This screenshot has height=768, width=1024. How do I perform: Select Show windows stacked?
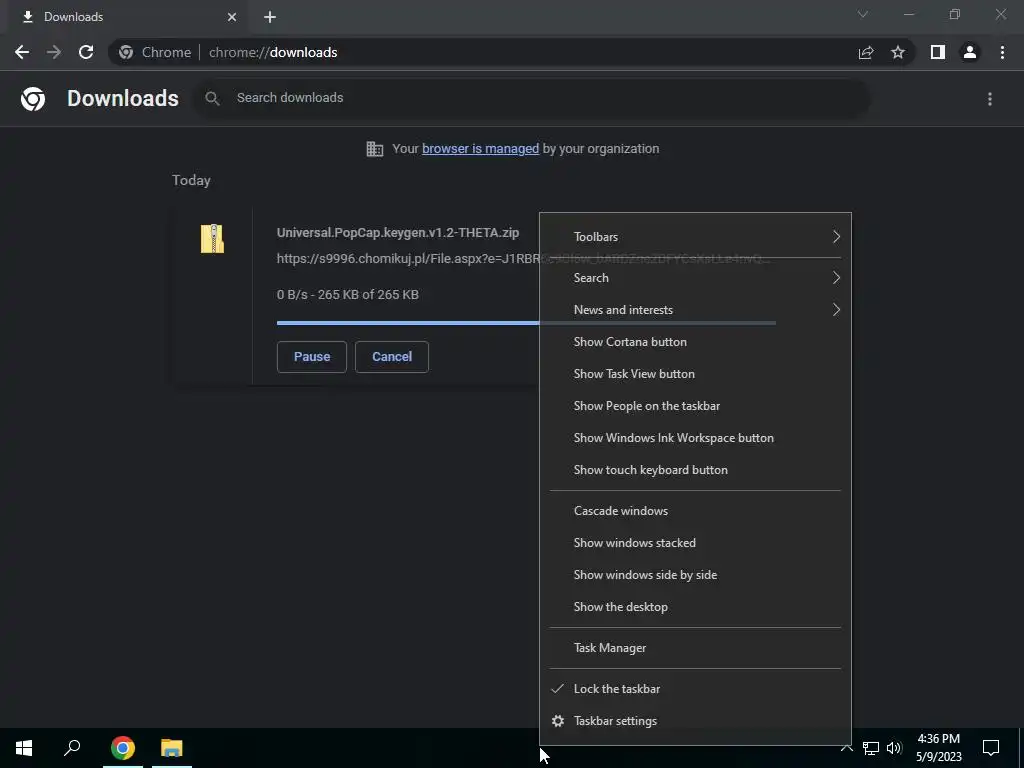pos(696,543)
